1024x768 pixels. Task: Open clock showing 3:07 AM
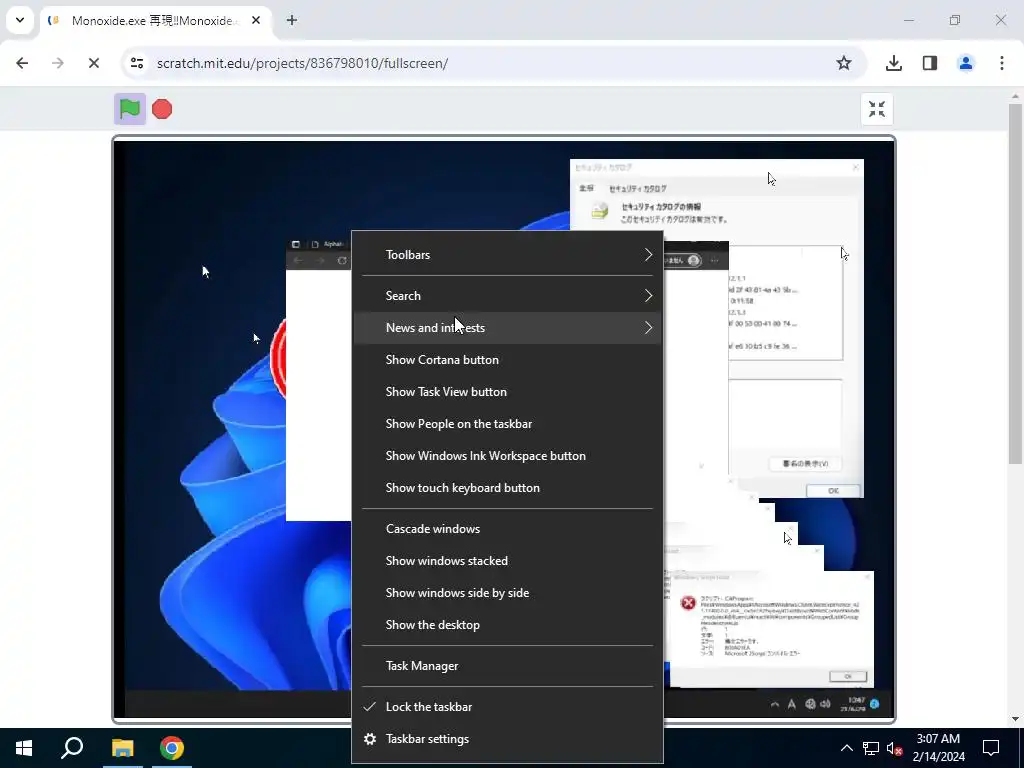click(938, 748)
